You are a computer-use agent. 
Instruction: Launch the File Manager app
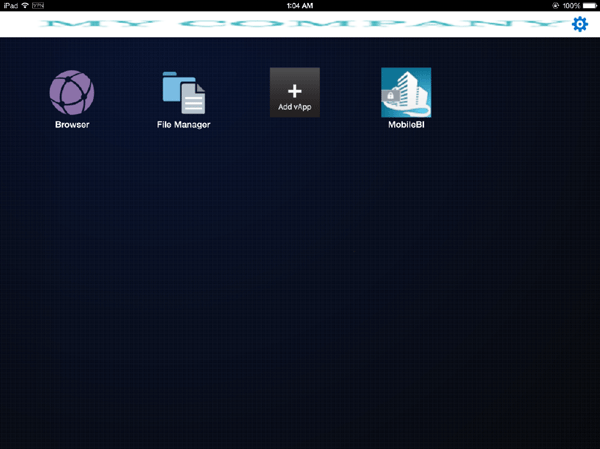[x=184, y=93]
